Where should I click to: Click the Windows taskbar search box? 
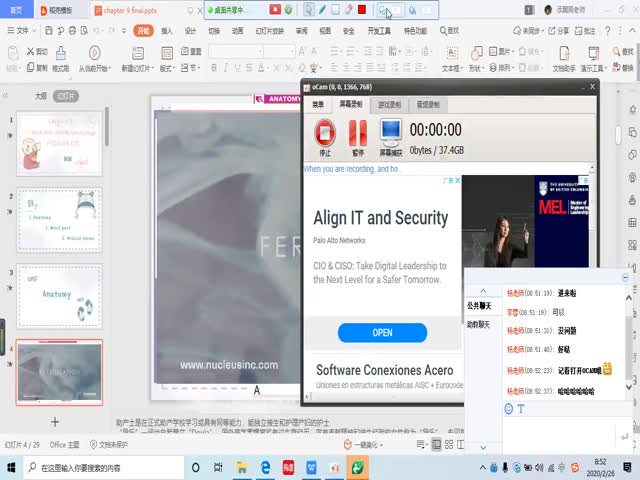point(104,468)
